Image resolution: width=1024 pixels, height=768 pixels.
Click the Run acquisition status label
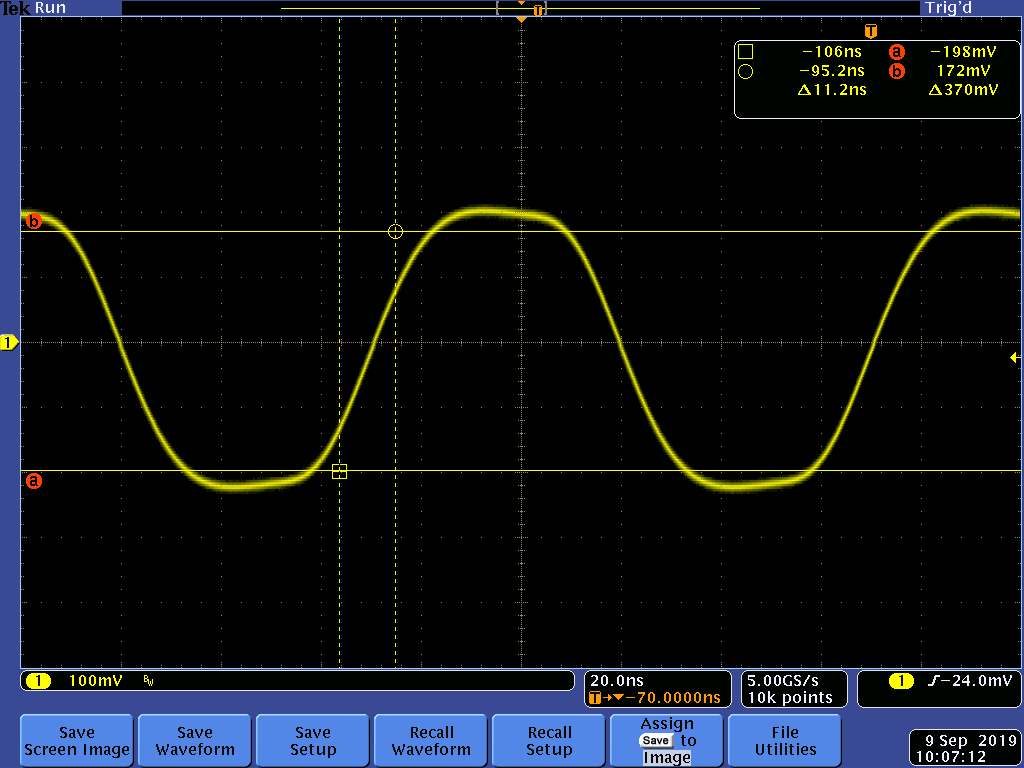50,8
